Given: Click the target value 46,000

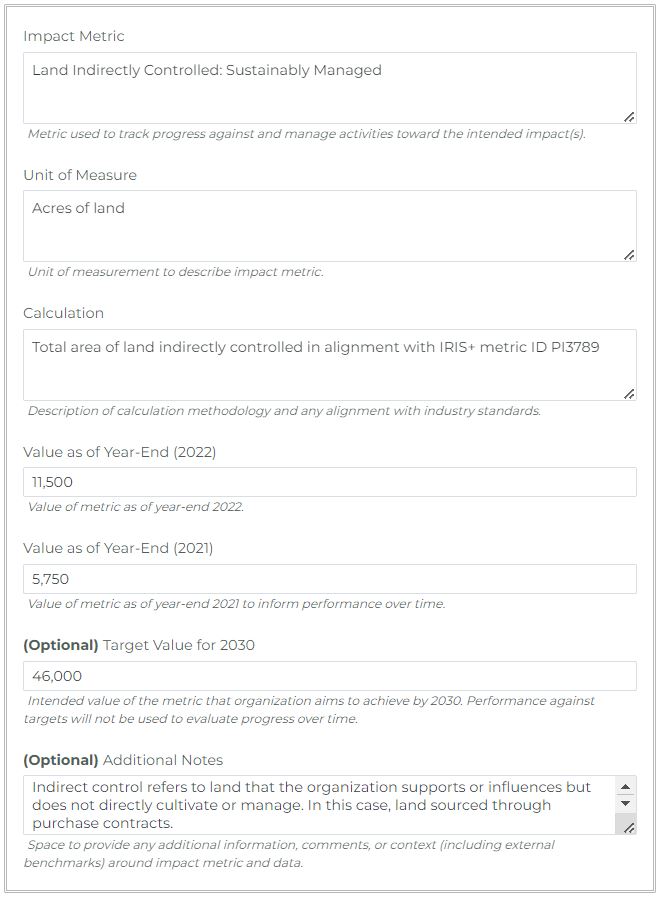Looking at the screenshot, I should click(49, 677).
